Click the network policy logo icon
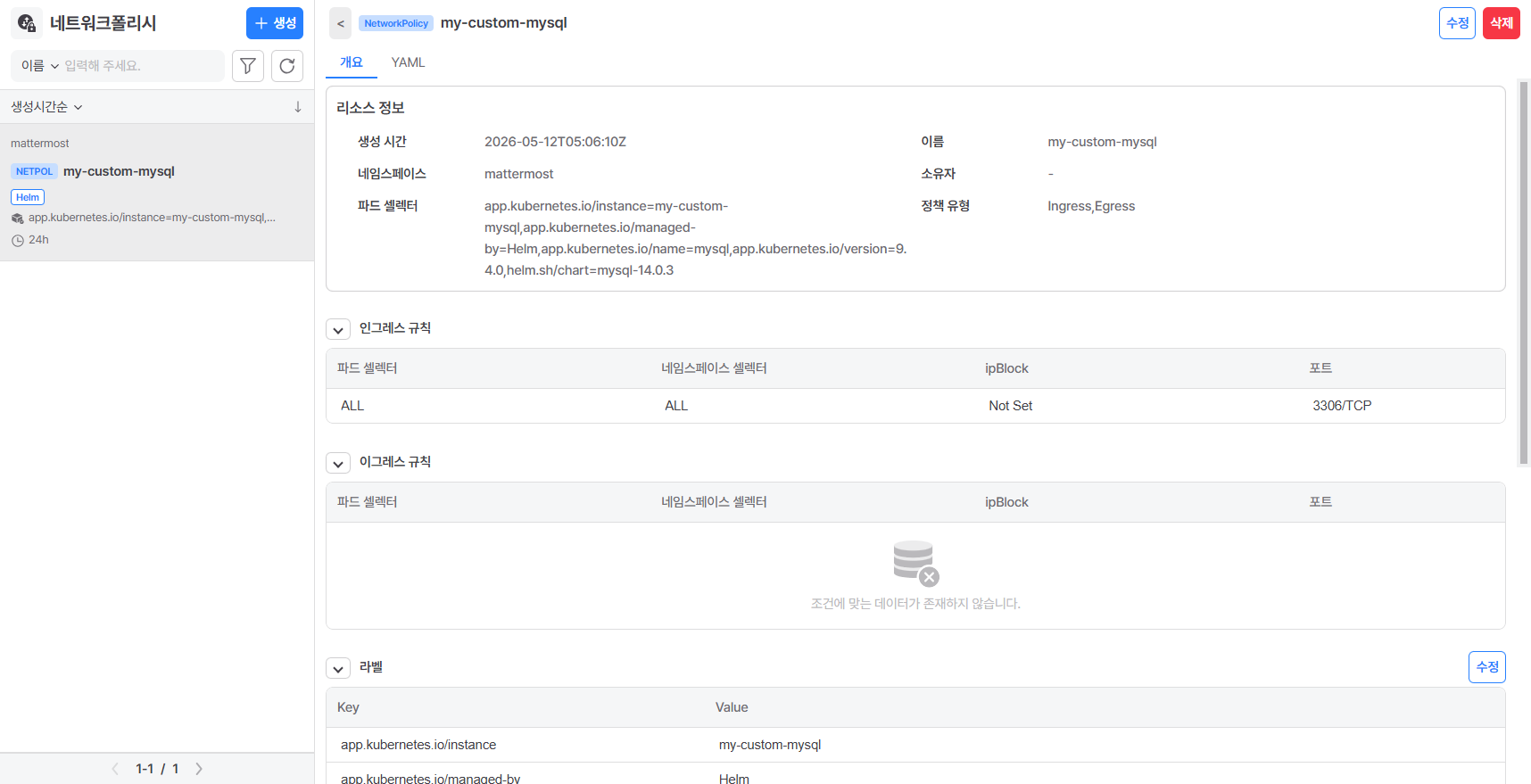 27,23
